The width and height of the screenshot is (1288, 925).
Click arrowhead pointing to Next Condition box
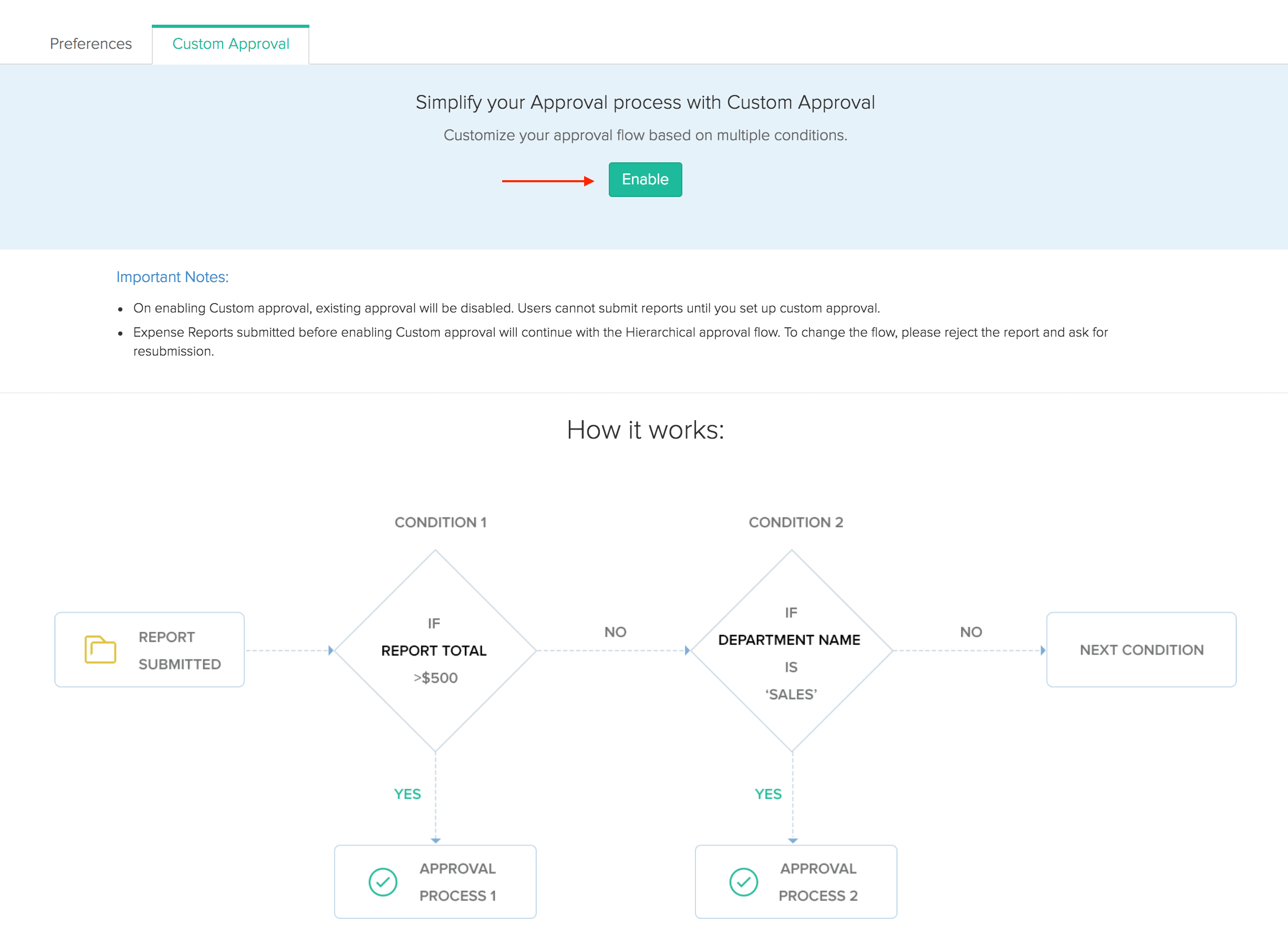point(1042,650)
